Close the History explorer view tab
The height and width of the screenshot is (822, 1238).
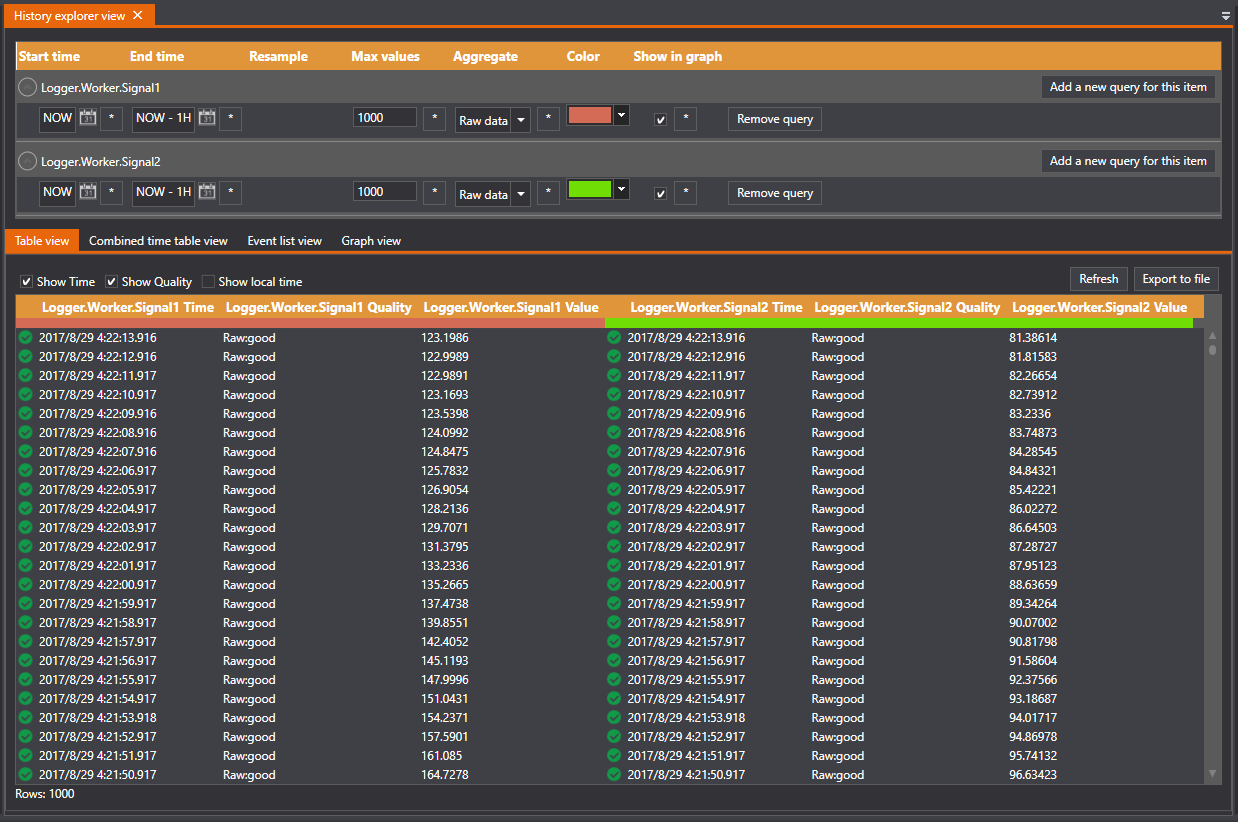coord(138,15)
